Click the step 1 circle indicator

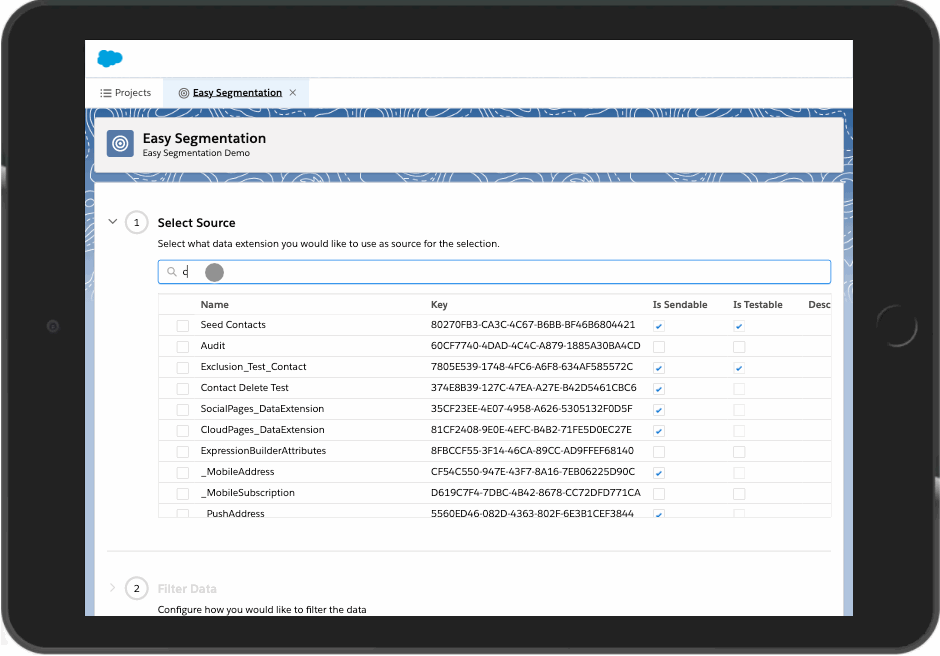coord(137,223)
